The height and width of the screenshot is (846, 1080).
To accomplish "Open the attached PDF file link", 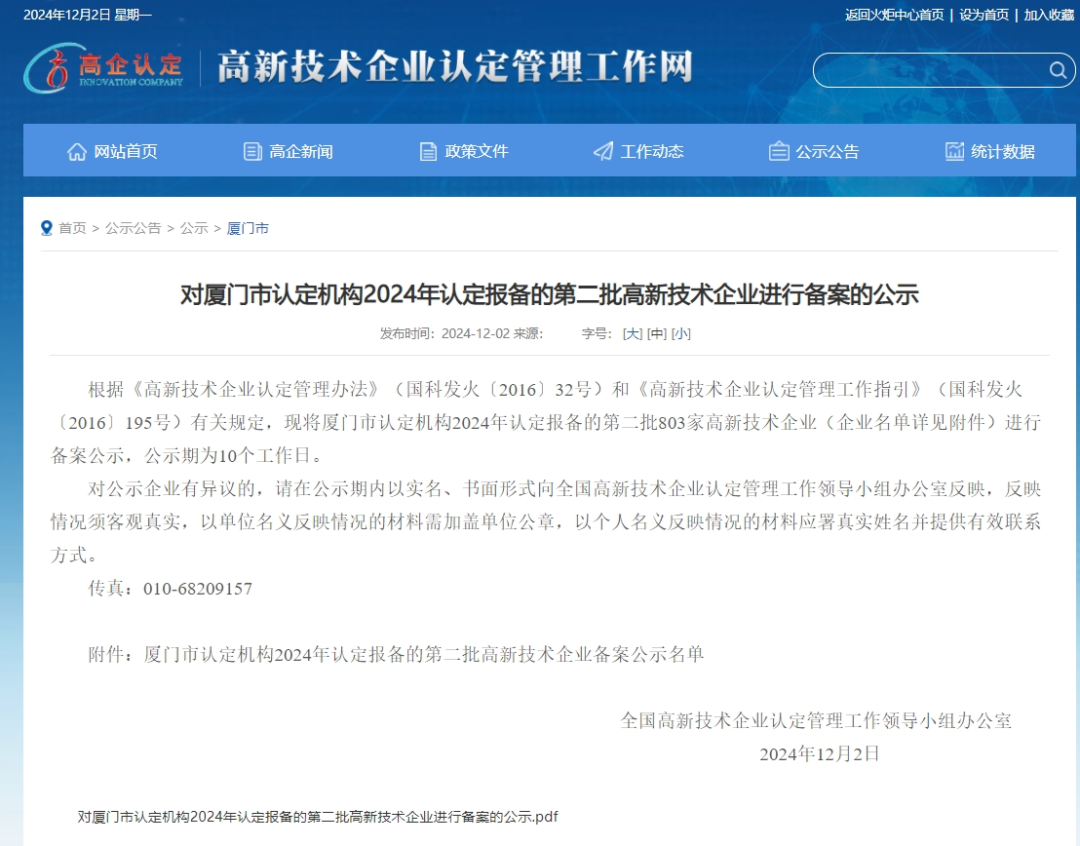I will 318,817.
